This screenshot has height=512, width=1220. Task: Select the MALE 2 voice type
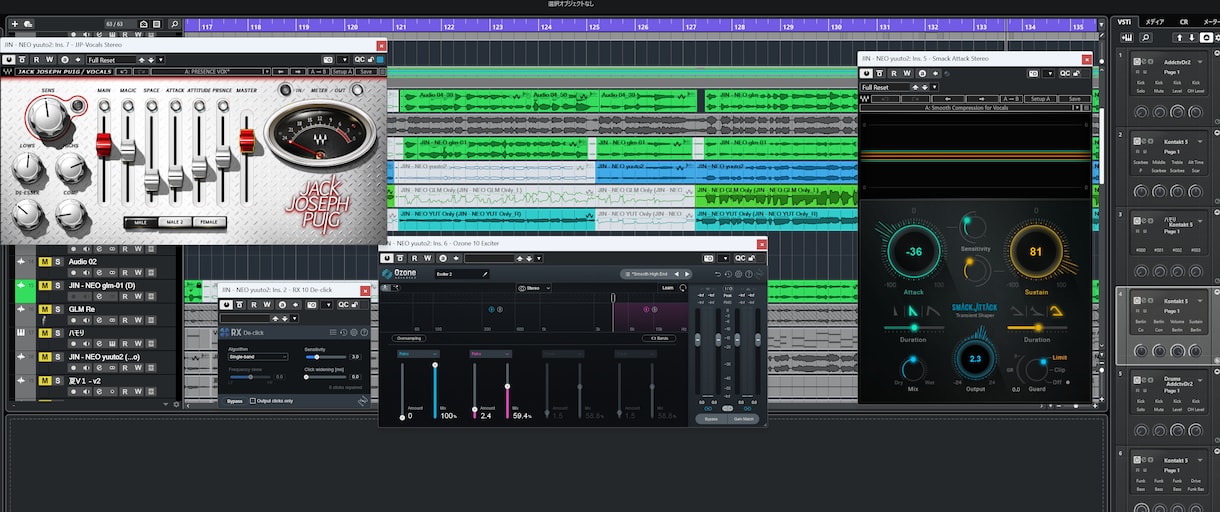click(x=174, y=222)
